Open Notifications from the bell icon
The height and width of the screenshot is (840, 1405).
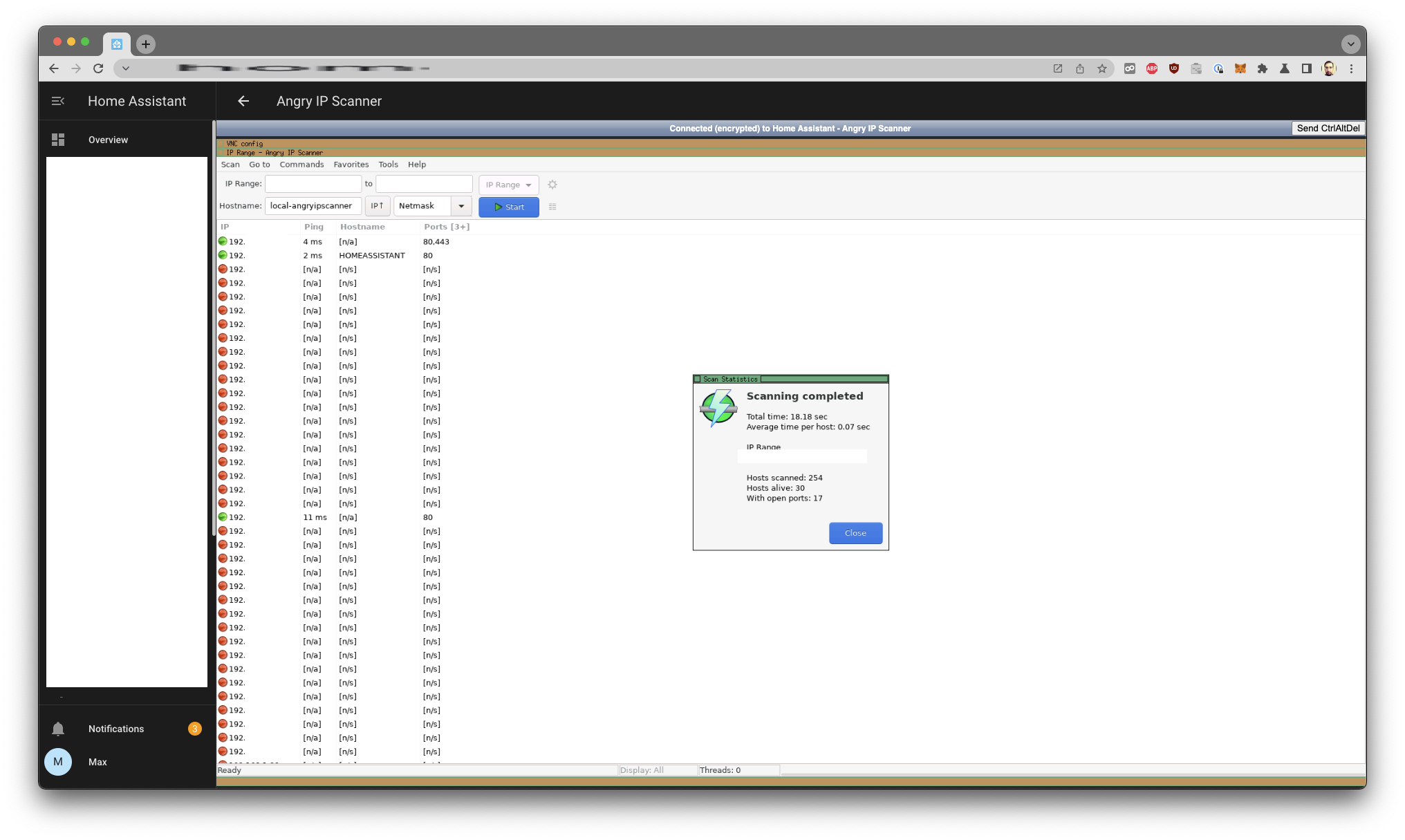(x=58, y=728)
